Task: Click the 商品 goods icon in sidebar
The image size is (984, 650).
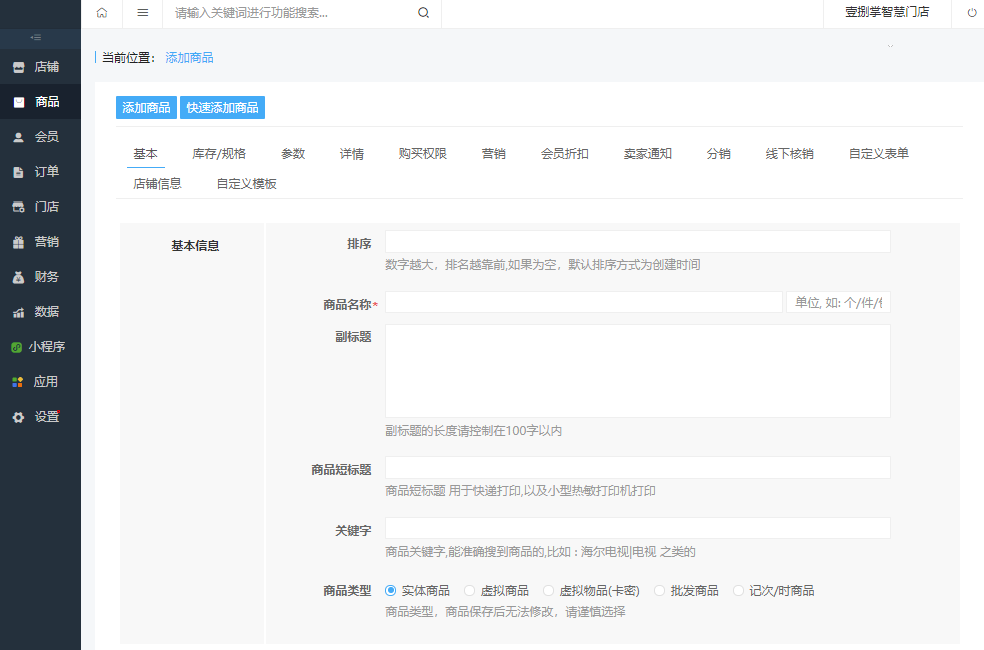Action: click(19, 102)
